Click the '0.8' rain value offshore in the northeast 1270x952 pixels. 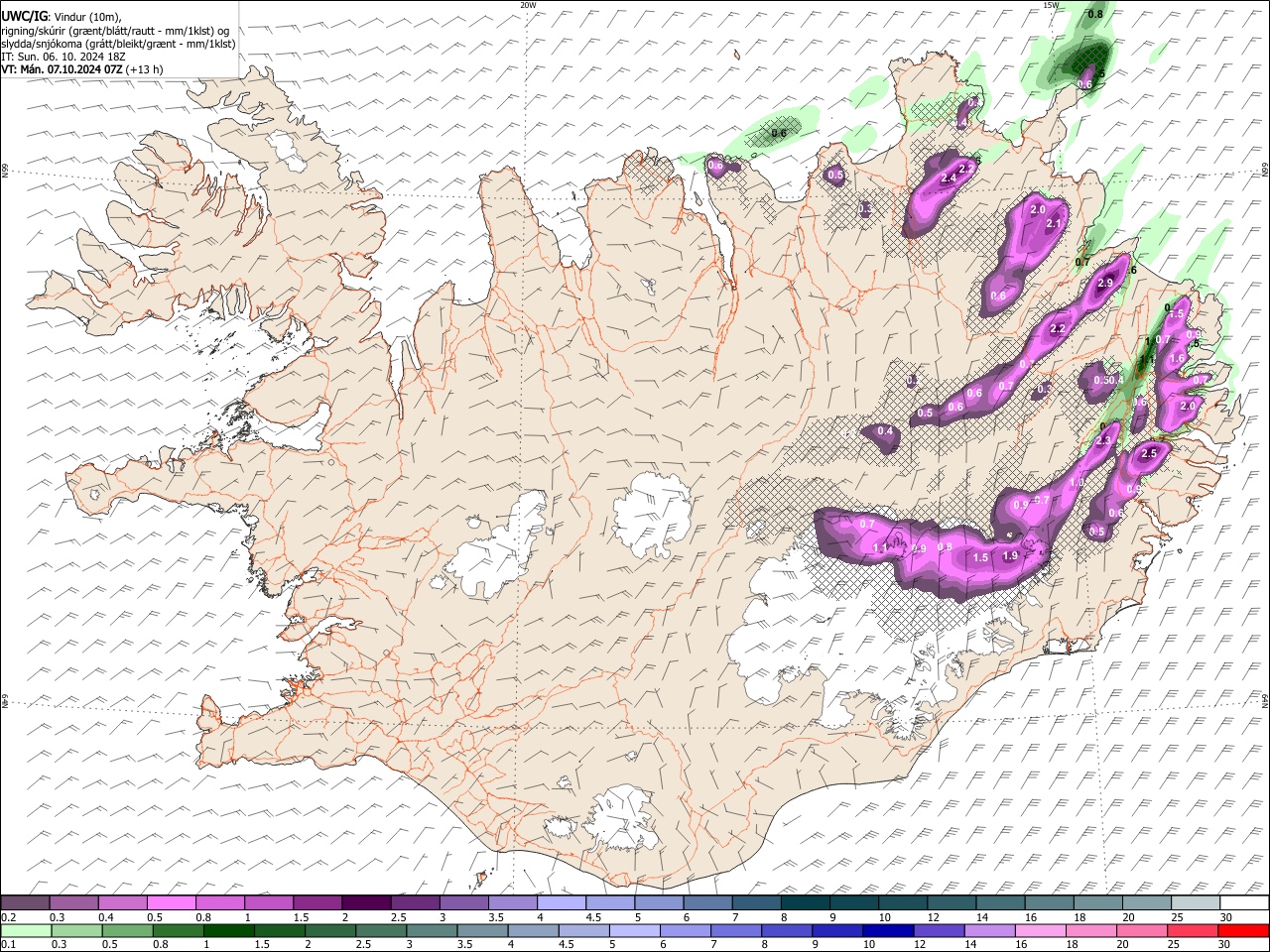(1095, 15)
